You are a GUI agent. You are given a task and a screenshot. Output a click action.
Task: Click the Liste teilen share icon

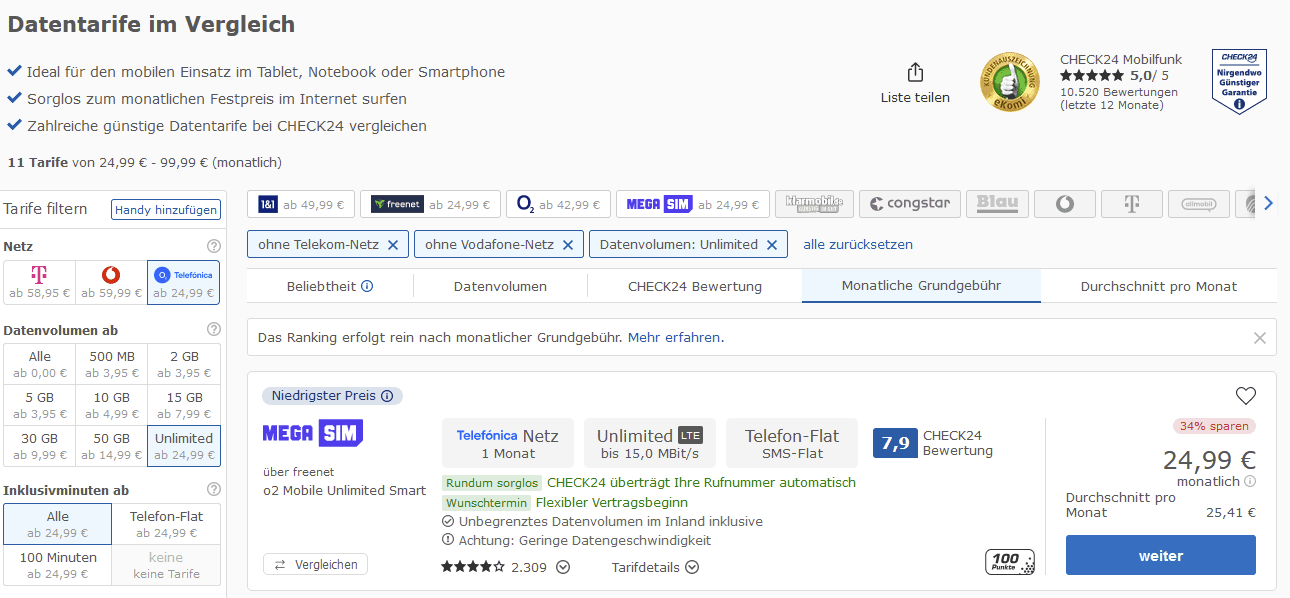pos(915,73)
